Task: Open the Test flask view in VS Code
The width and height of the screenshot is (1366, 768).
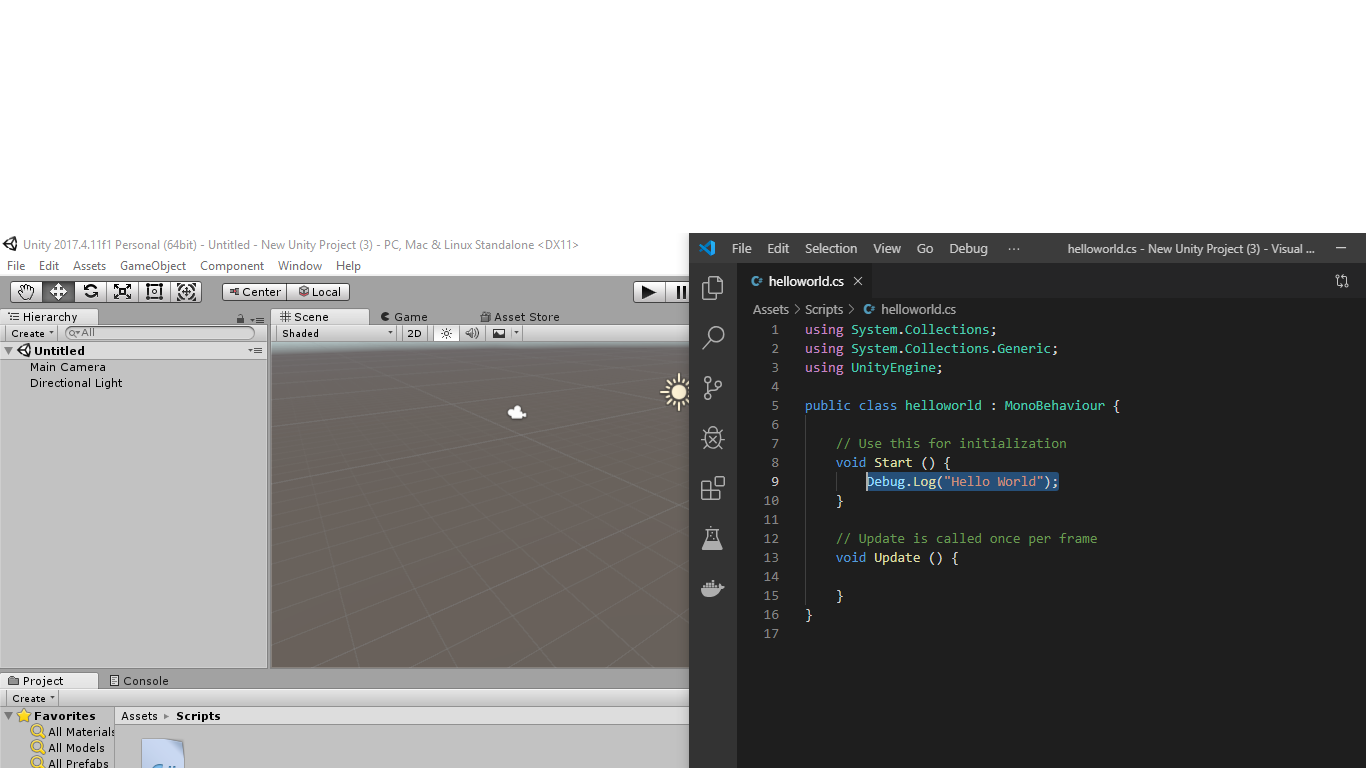Action: 713,538
